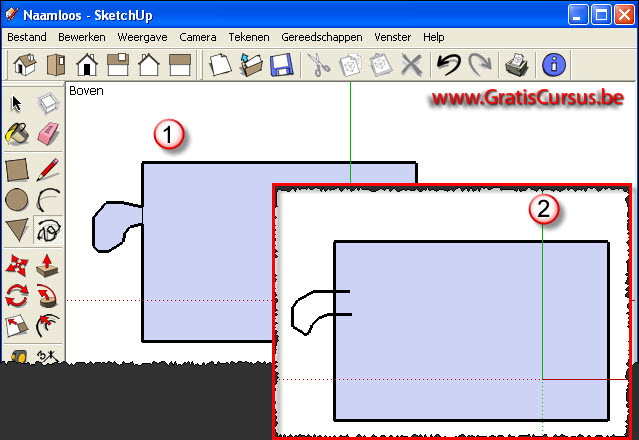This screenshot has height=440, width=639.
Task: Save with the floppy disk icon
Action: pyautogui.click(x=282, y=64)
